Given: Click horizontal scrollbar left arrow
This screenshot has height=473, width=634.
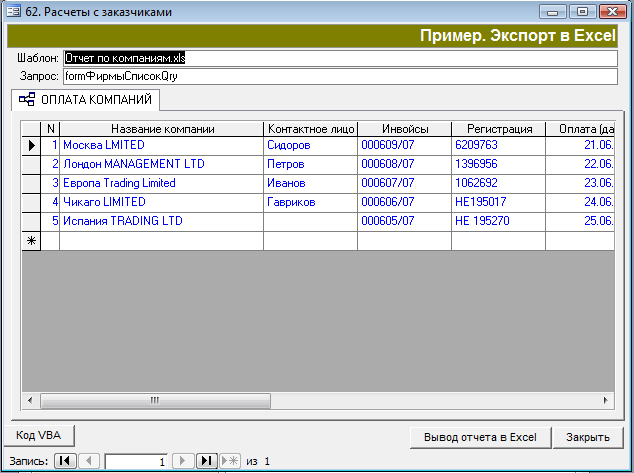Looking at the screenshot, I should coord(31,400).
